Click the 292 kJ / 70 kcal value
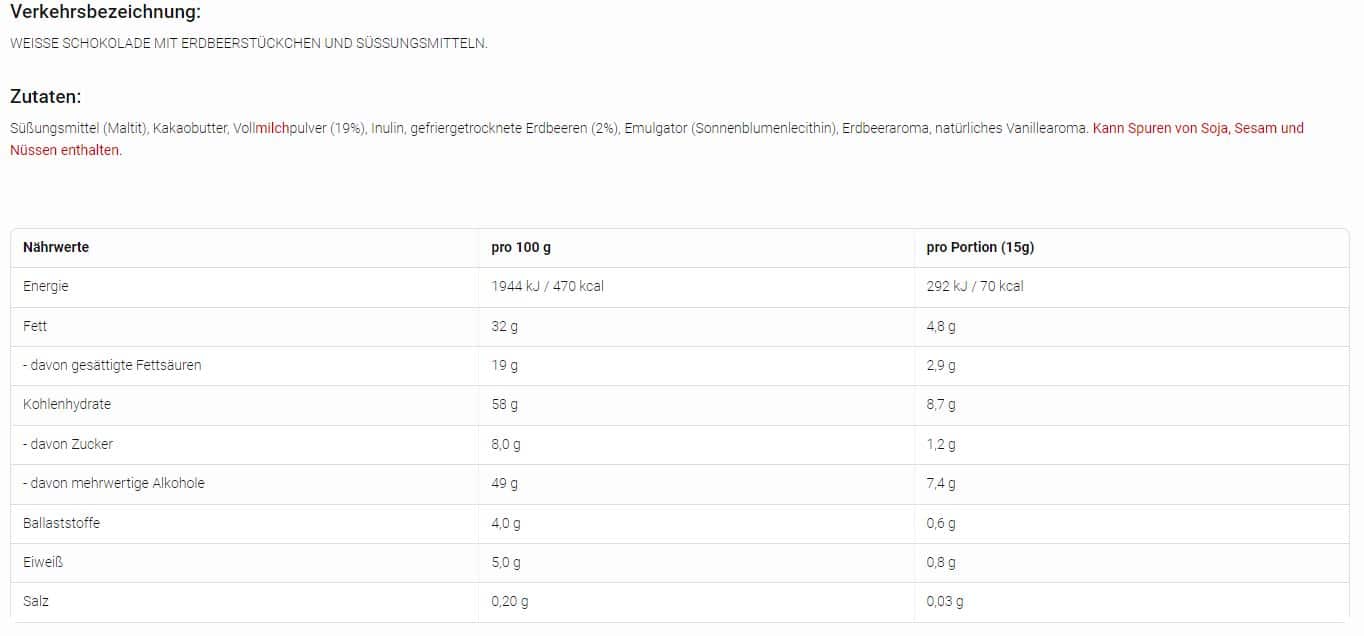The image size is (1364, 636). [975, 286]
